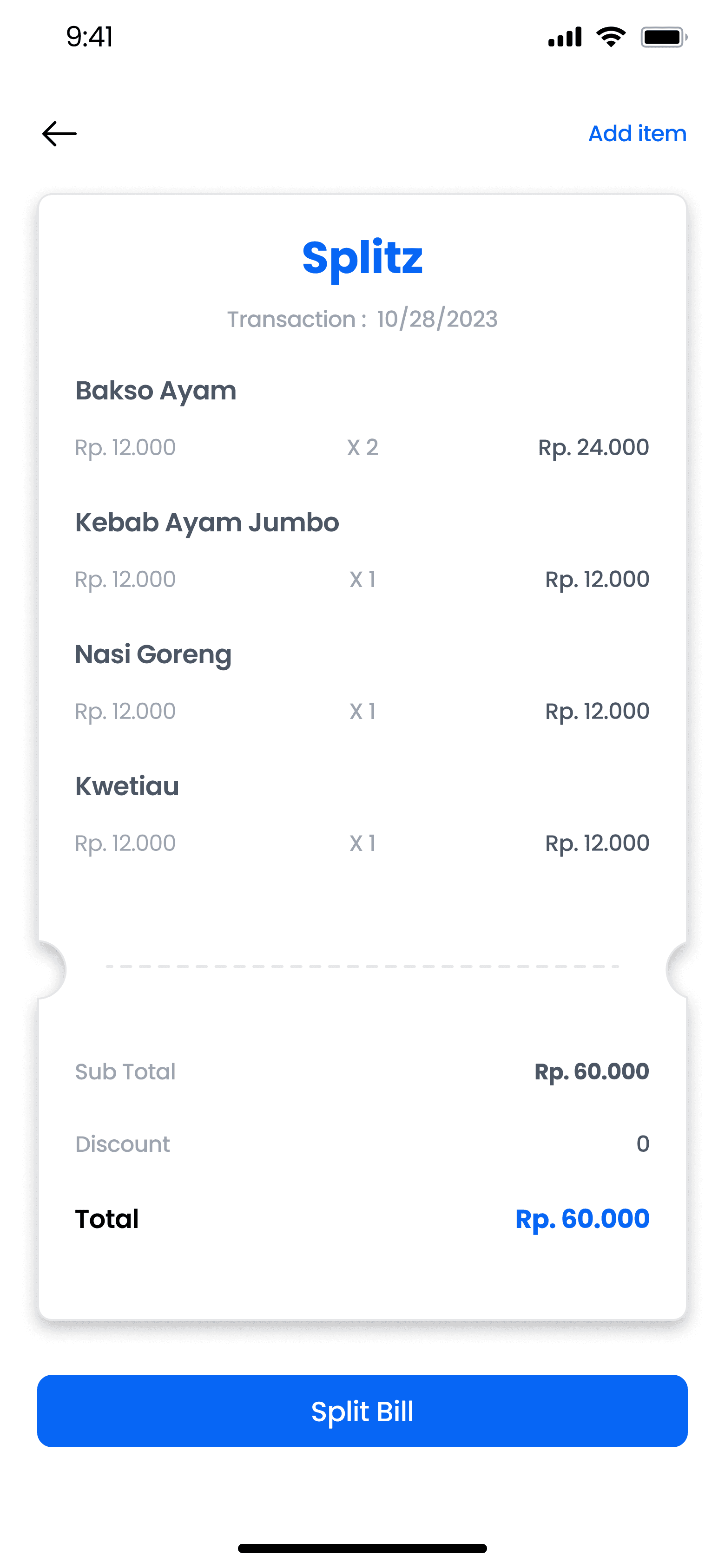Tap the back arrow icon
This screenshot has width=725, height=1568.
[59, 134]
